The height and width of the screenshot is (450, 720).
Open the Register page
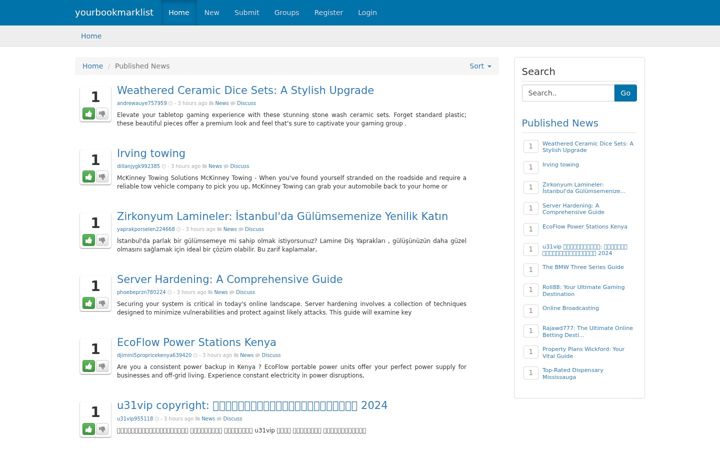pos(328,12)
